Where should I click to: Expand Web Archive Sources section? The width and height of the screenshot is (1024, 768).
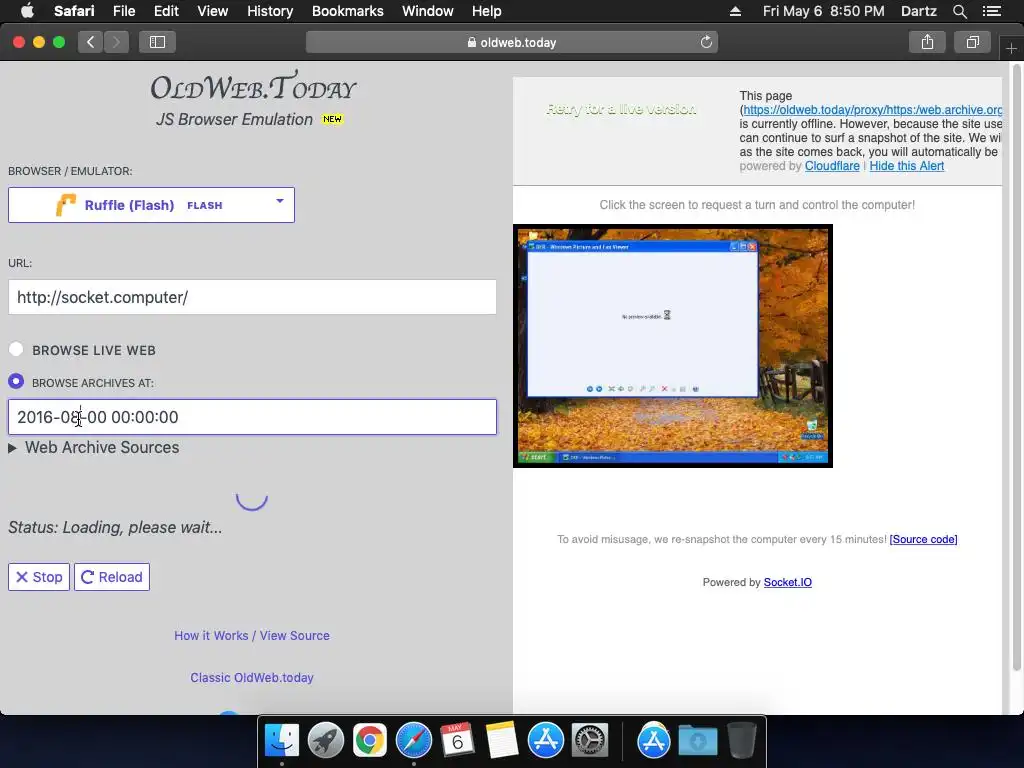(x=94, y=447)
